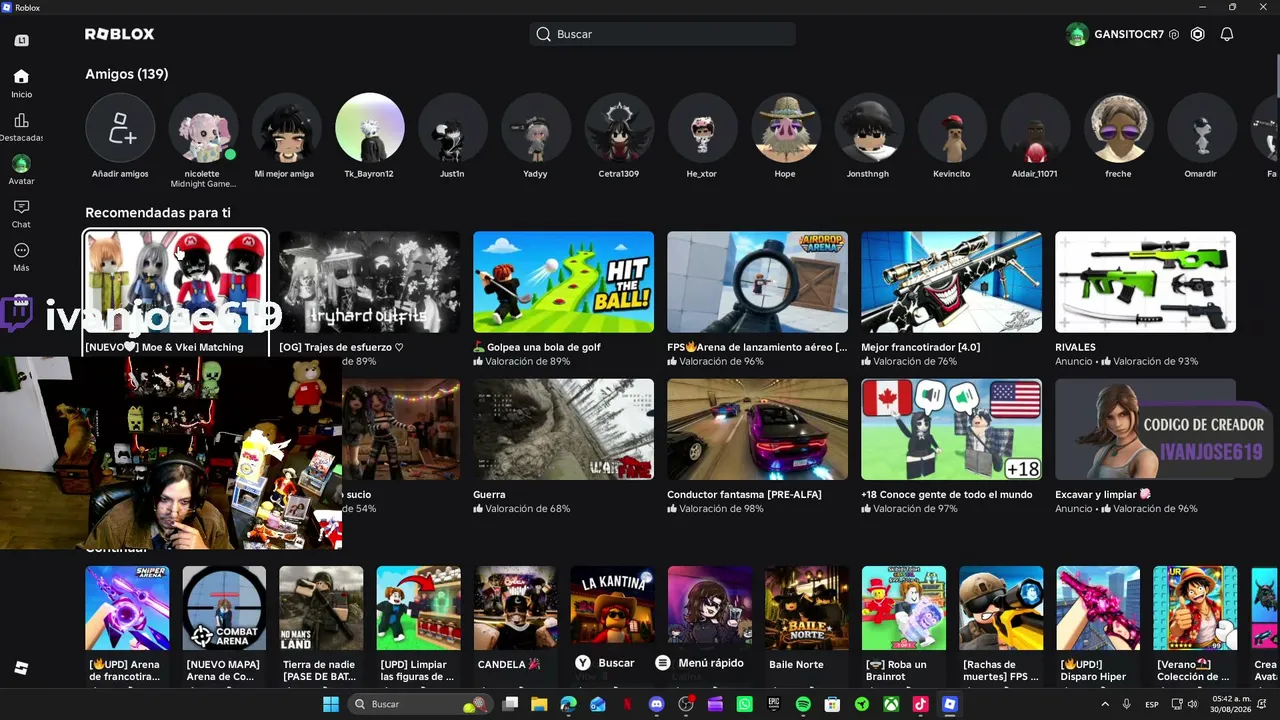
Task: Select friend Jonsthngh
Action: coord(868,128)
